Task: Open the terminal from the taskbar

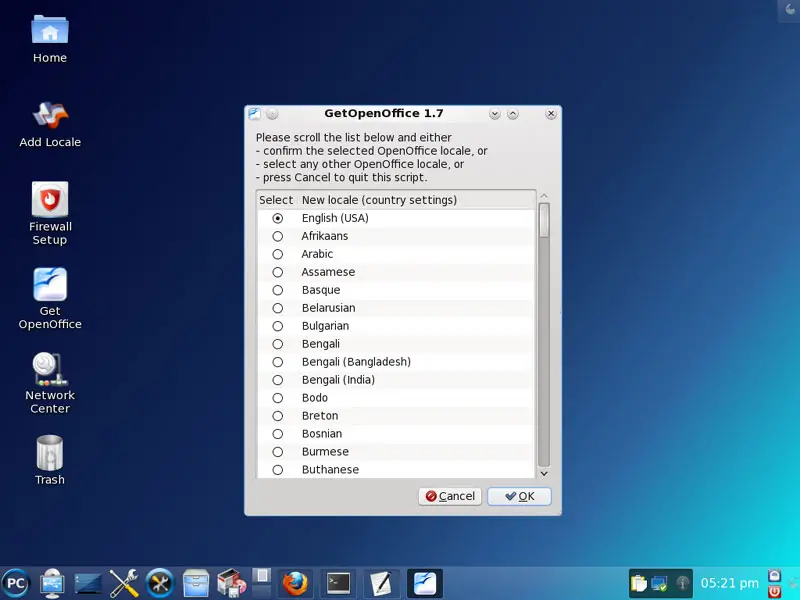Action: (x=339, y=583)
